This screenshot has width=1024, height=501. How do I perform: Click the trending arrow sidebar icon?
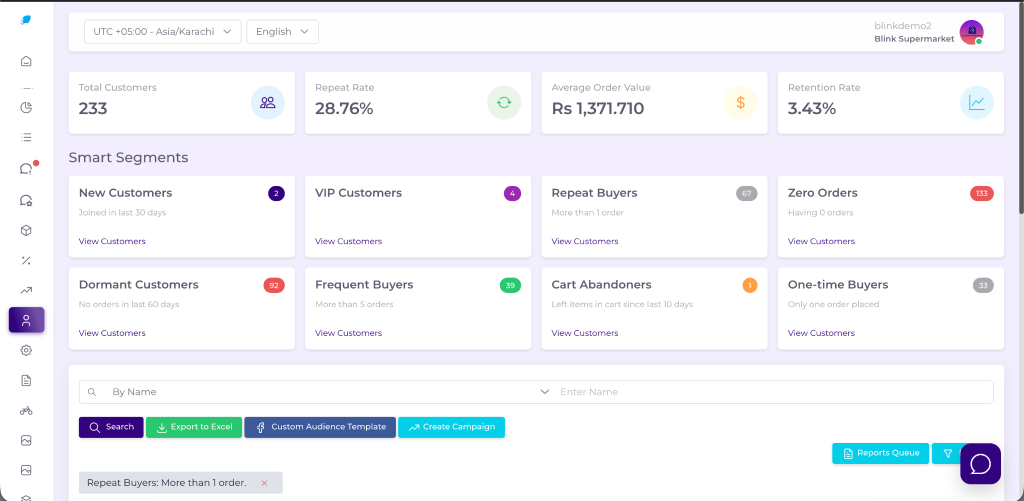26,290
